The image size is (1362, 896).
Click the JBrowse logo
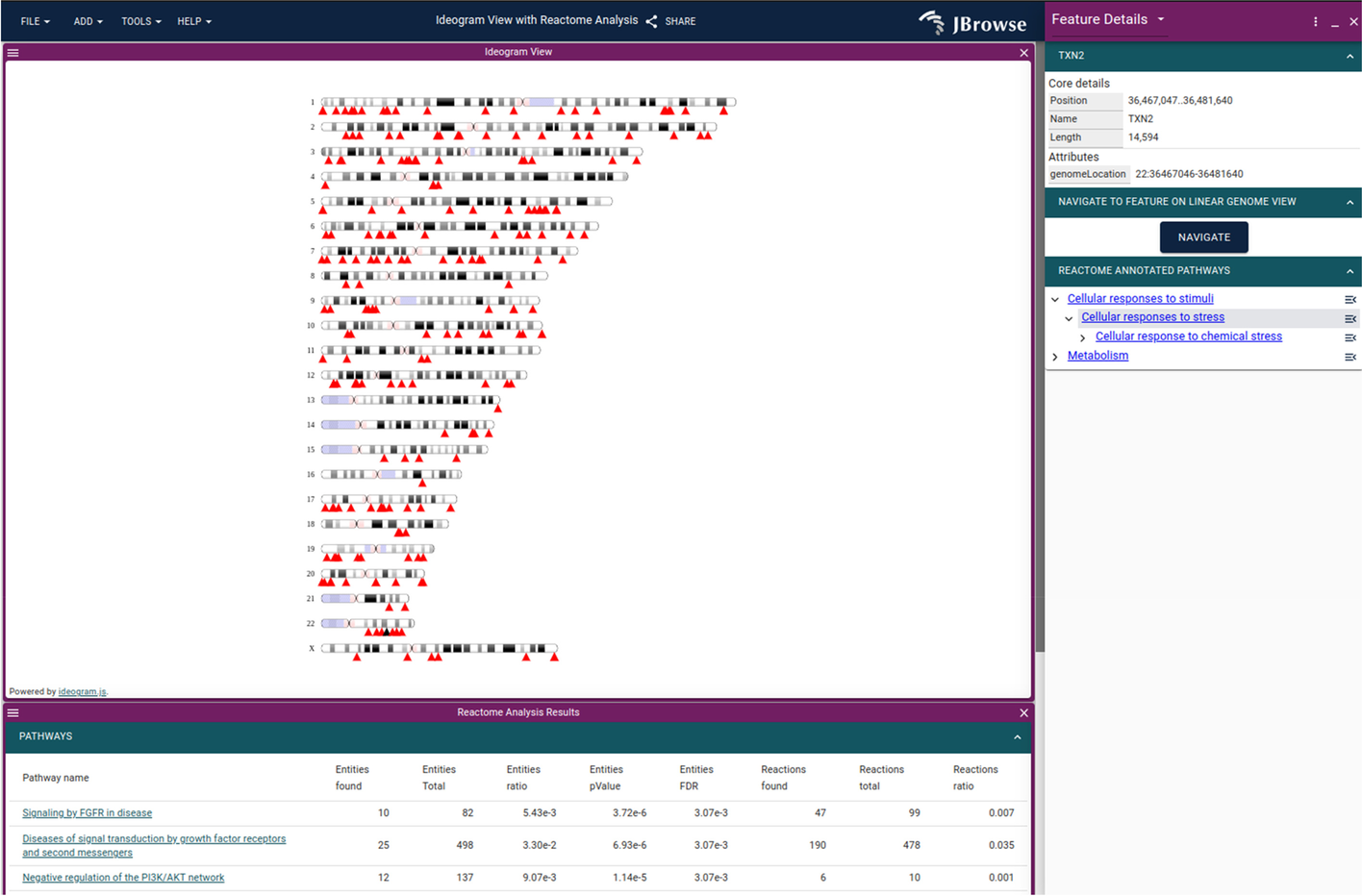click(x=972, y=21)
